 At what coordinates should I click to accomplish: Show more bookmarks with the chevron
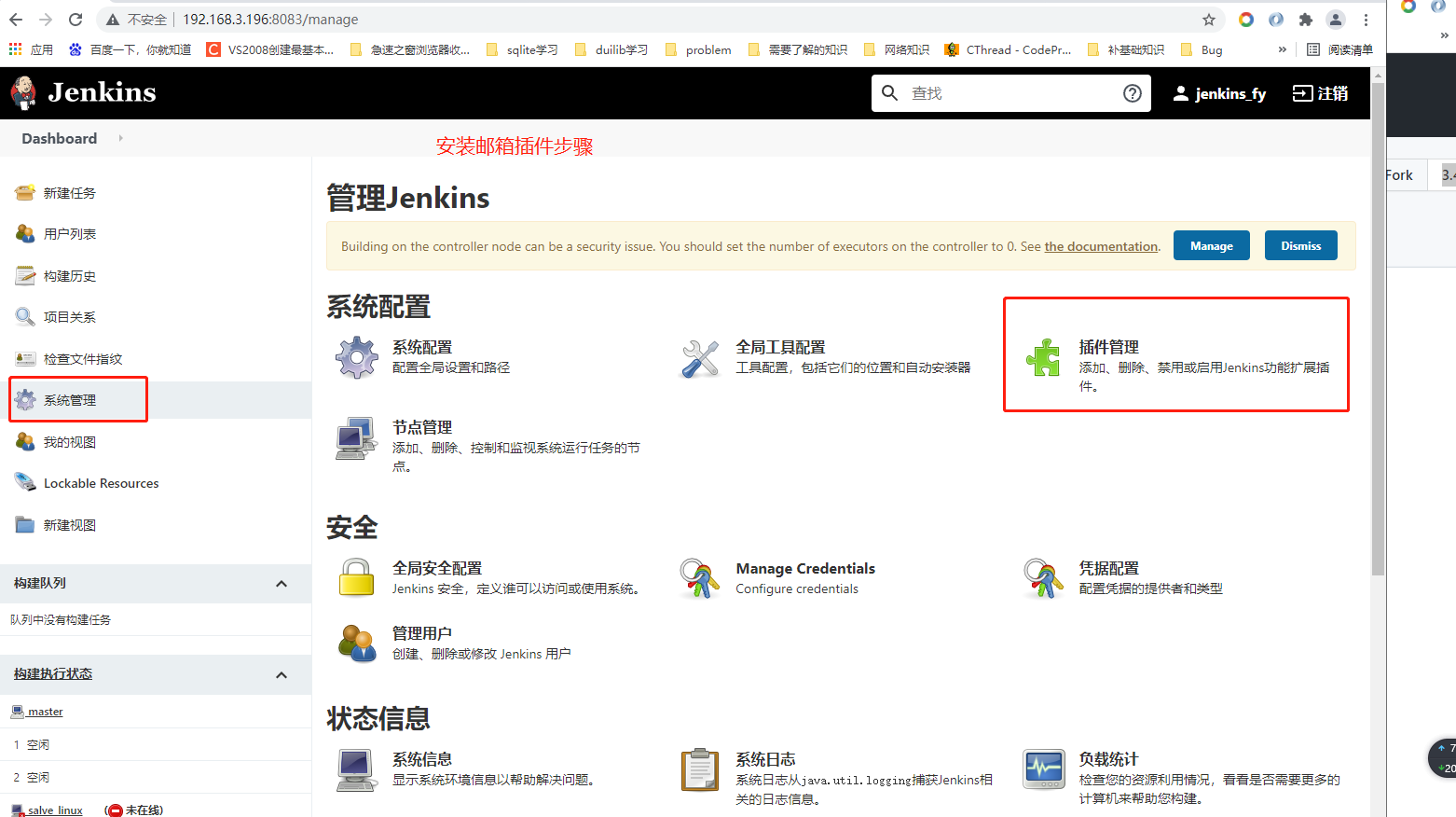coord(1283,49)
